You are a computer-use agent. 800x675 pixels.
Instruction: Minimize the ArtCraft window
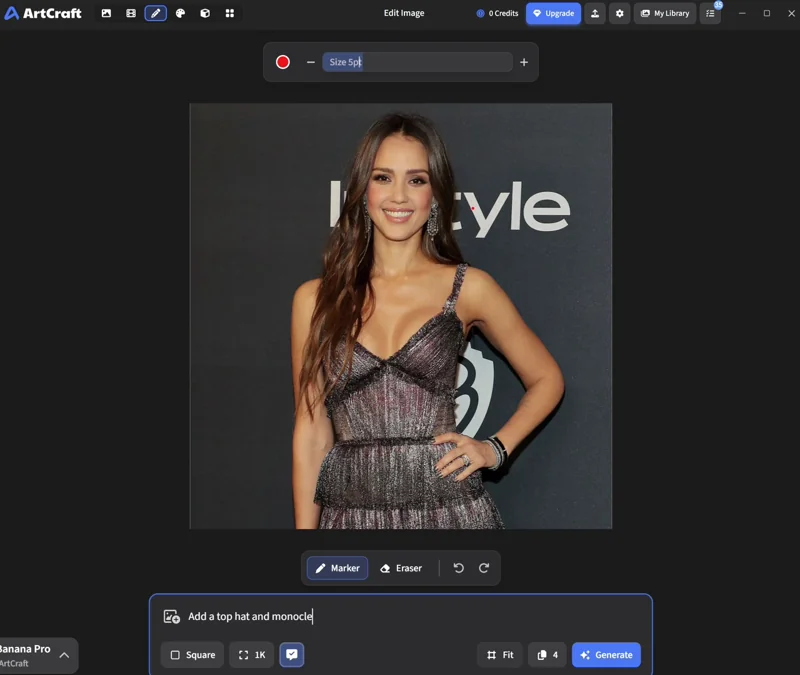pyautogui.click(x=742, y=13)
